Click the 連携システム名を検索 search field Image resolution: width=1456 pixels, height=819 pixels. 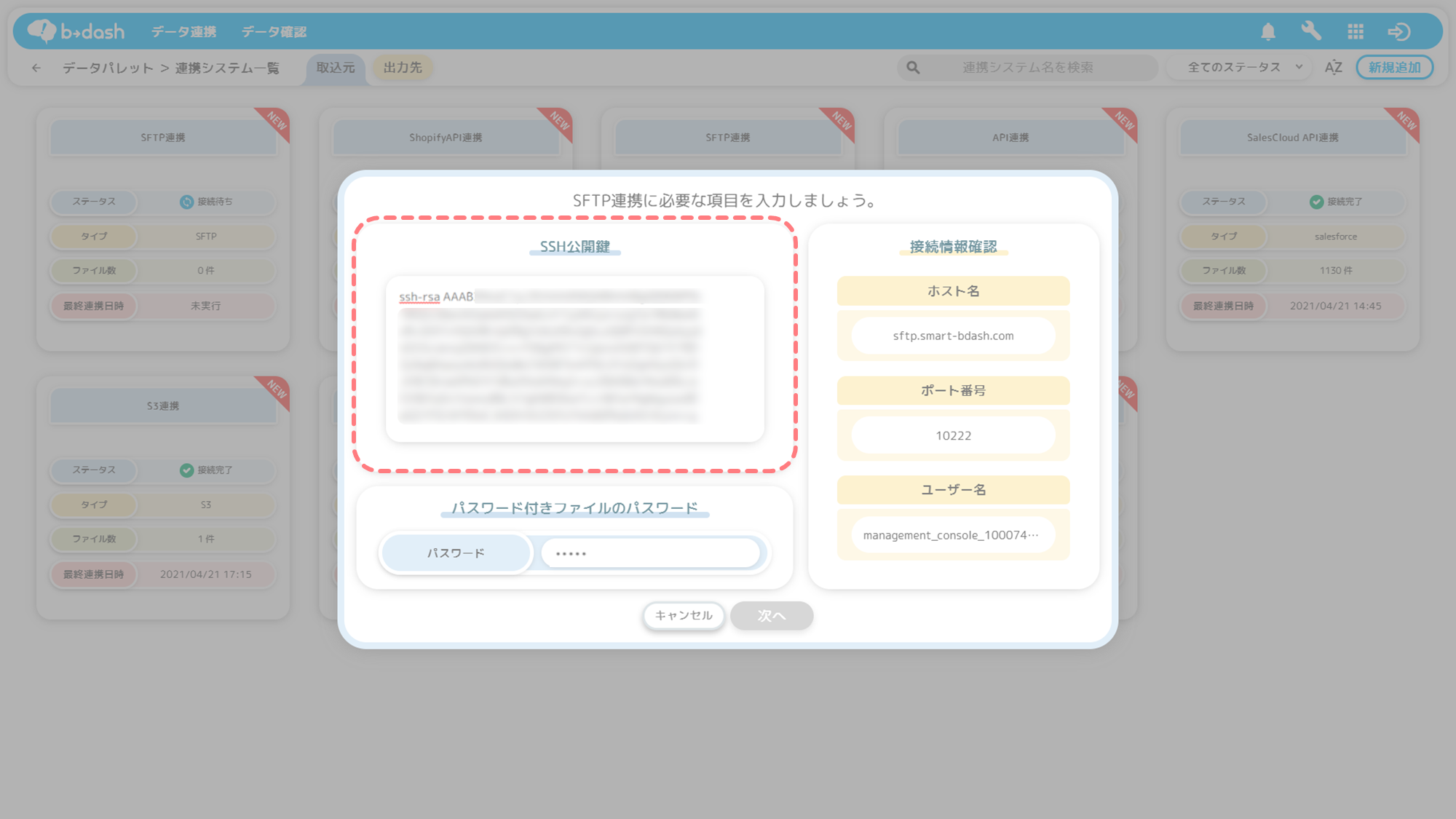click(x=1027, y=68)
